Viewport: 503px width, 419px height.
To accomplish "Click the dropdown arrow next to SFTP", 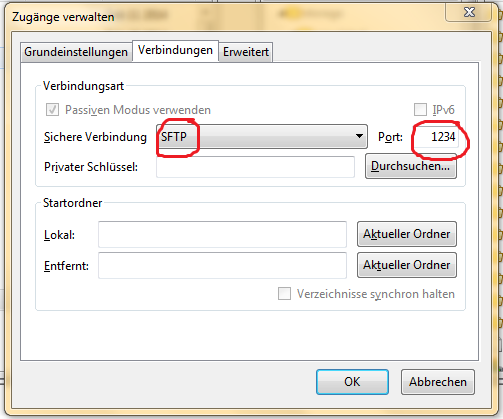I will tap(359, 136).
